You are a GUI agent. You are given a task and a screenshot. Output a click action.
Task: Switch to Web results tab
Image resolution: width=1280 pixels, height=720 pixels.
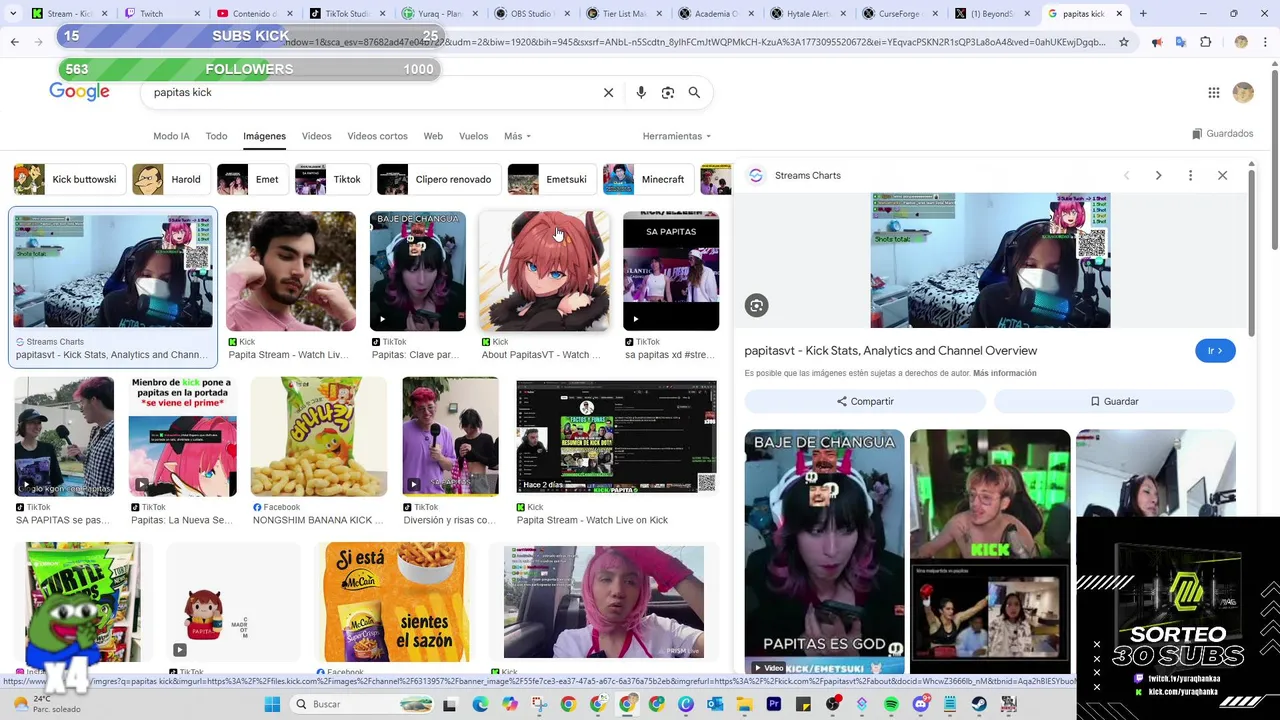433,136
